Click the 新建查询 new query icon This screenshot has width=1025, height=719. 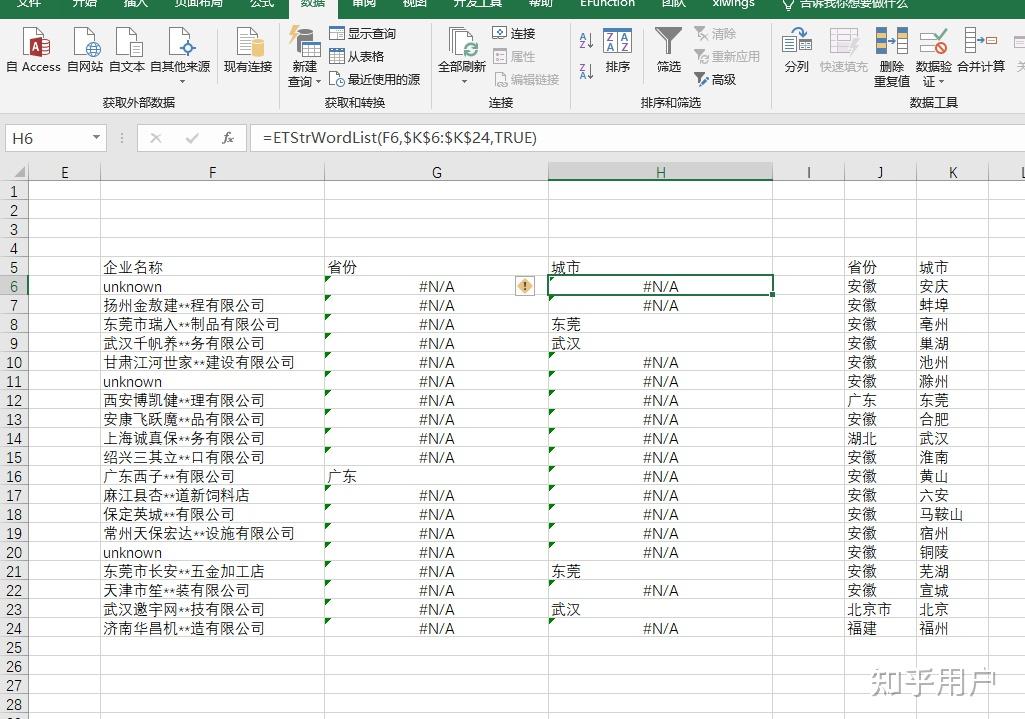tap(305, 44)
